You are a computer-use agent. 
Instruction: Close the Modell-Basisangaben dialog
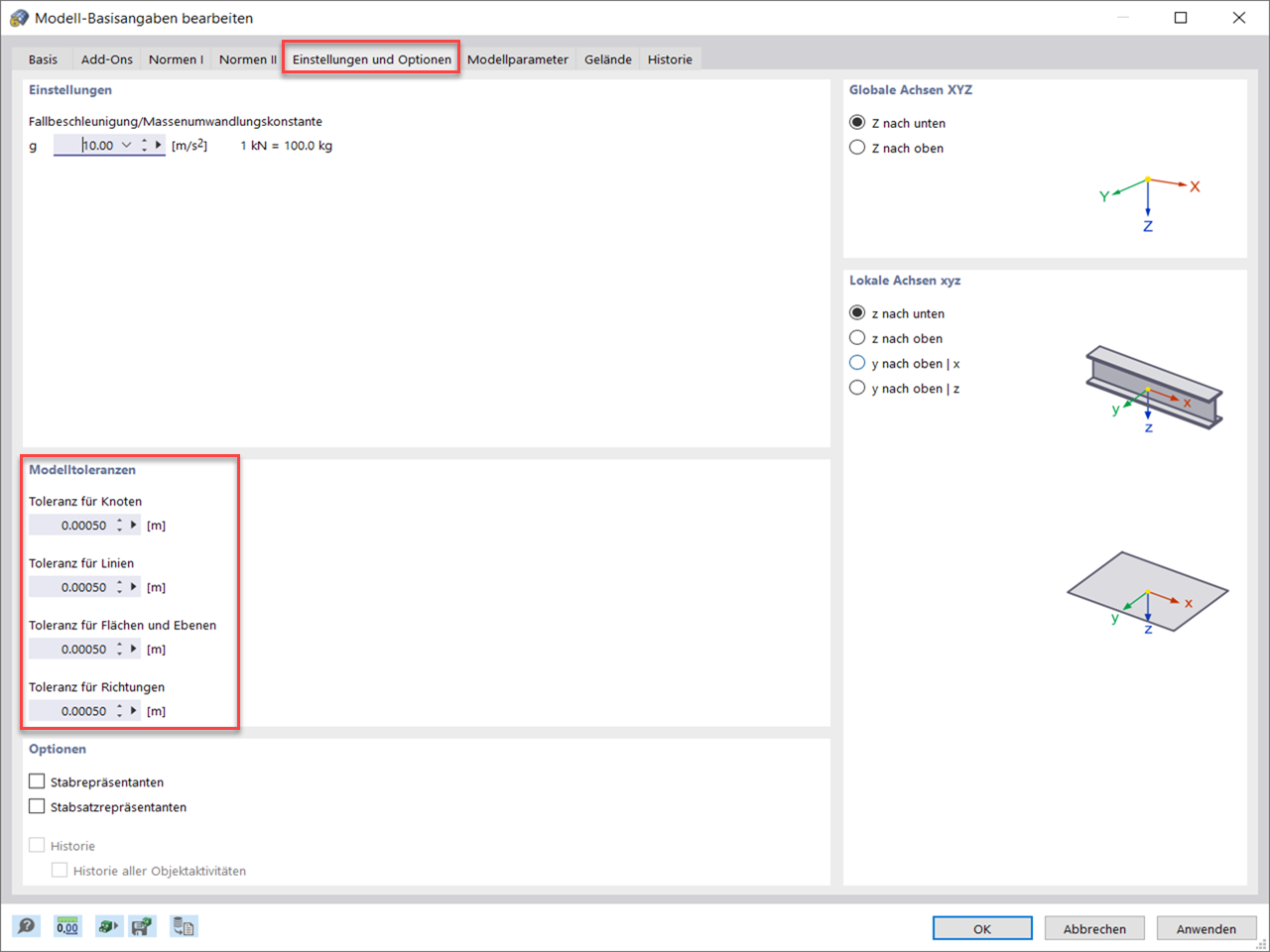click(1239, 18)
